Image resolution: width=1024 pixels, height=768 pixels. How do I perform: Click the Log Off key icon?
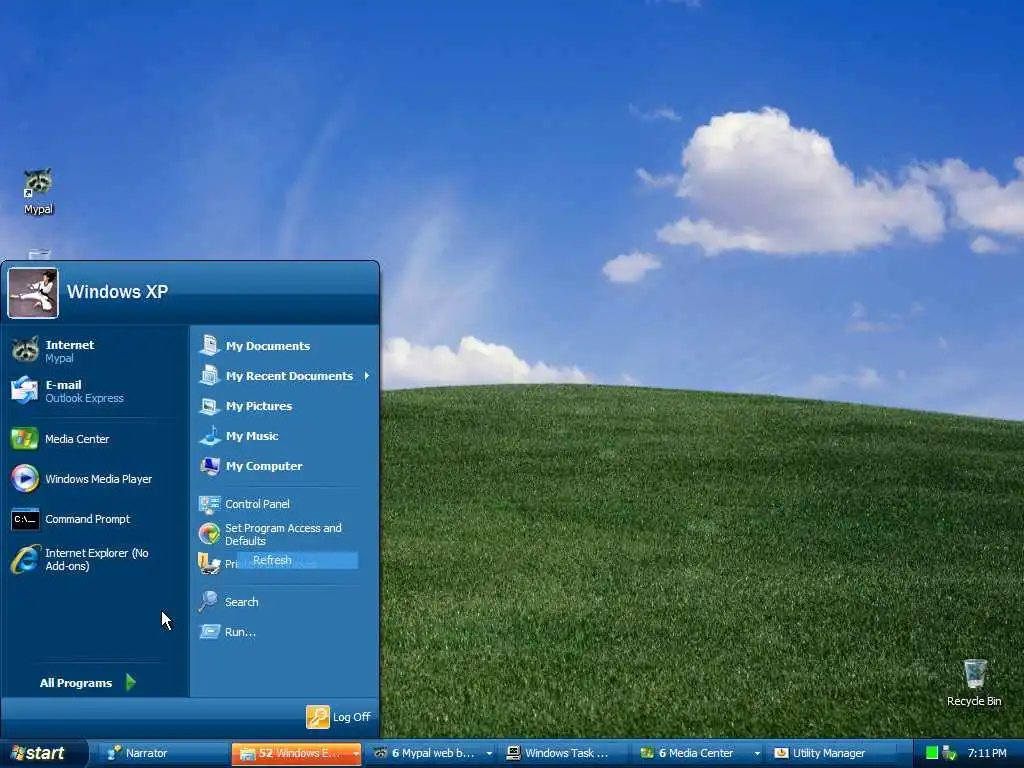click(318, 716)
